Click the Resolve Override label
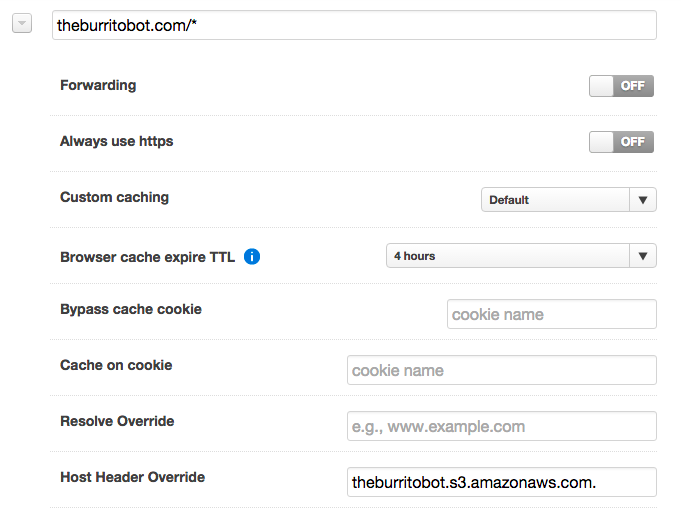The image size is (681, 514). click(117, 422)
